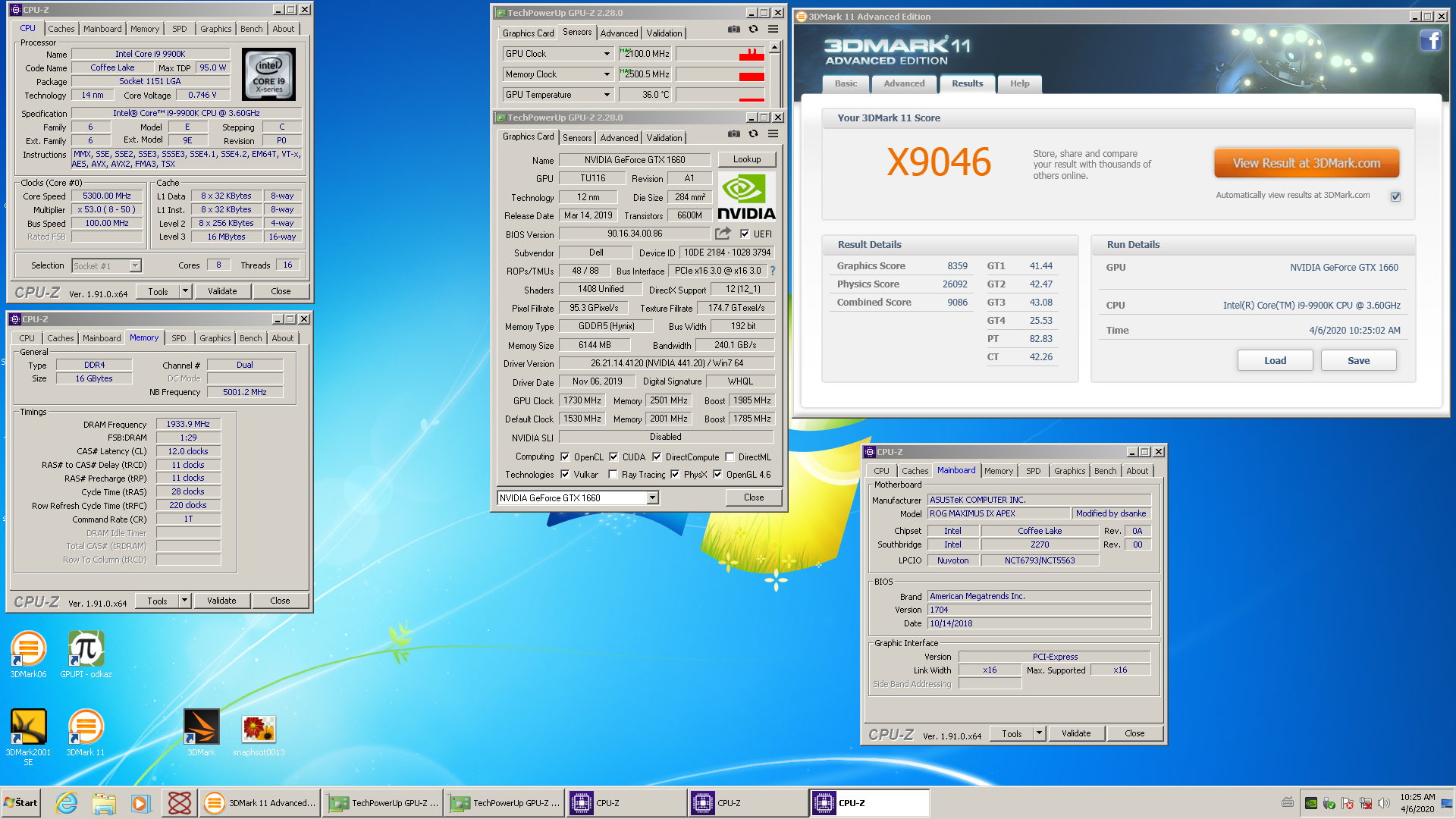This screenshot has width=1456, height=819.
Task: Toggle automatically view results checkbox in 3DMark
Action: pos(1395,196)
